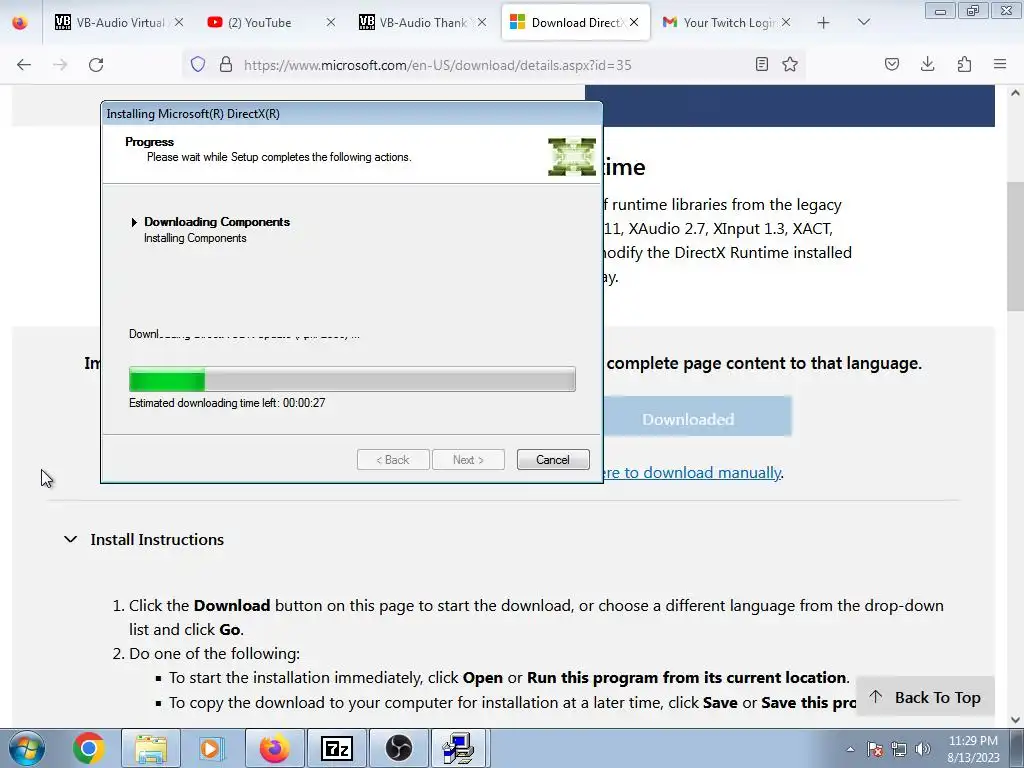The width and height of the screenshot is (1024, 768).
Task: Open Windows Explorer from the taskbar
Action: tap(151, 748)
